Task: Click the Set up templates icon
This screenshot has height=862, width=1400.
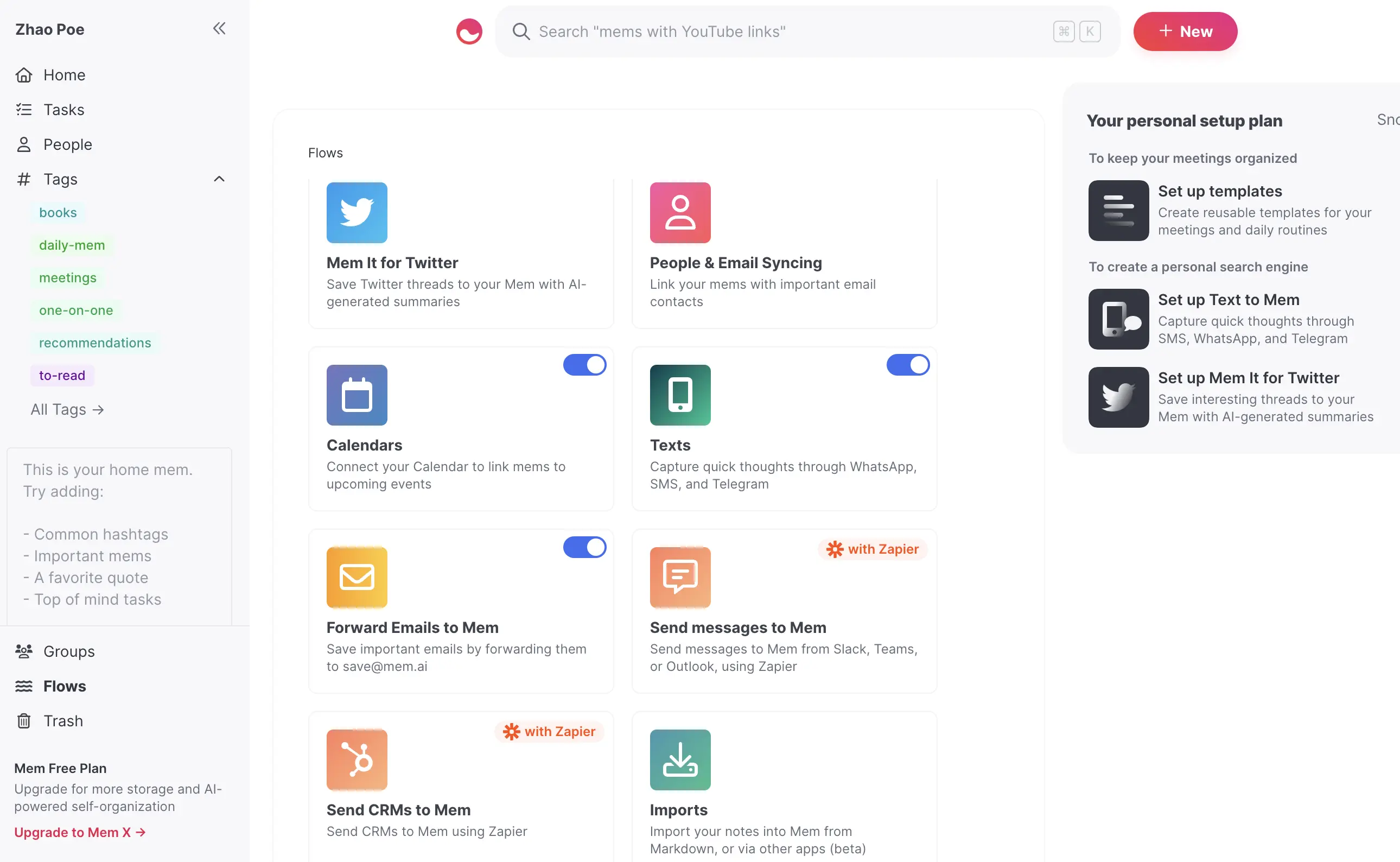Action: (1118, 211)
